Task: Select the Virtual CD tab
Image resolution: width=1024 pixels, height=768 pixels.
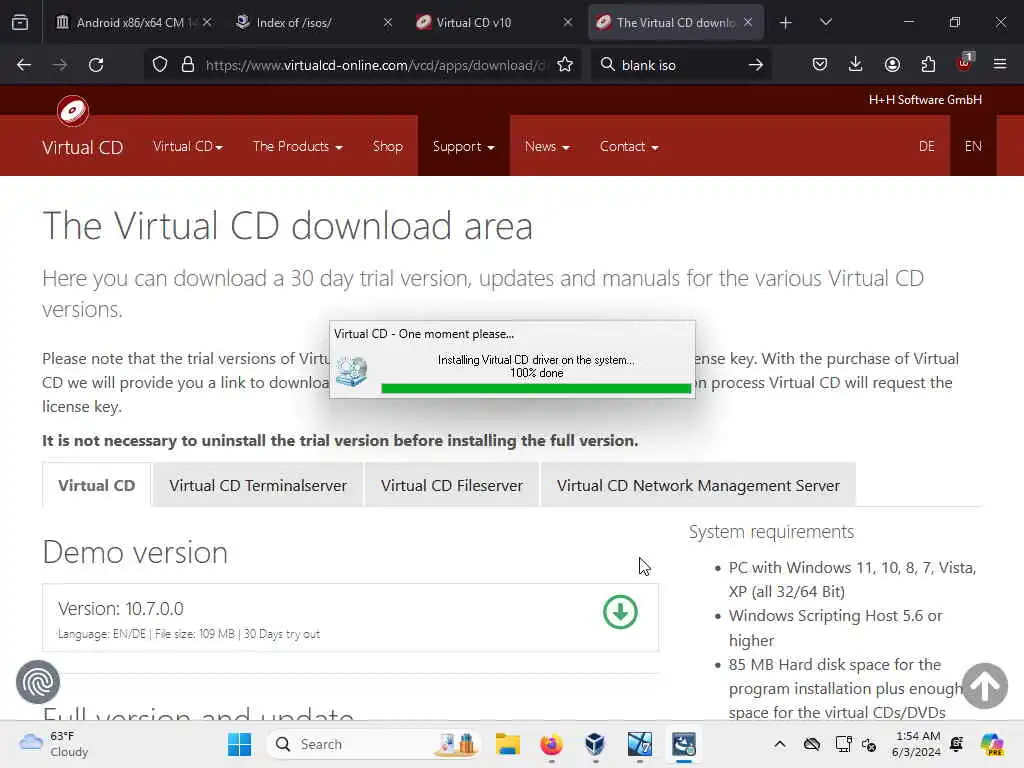Action: (97, 485)
